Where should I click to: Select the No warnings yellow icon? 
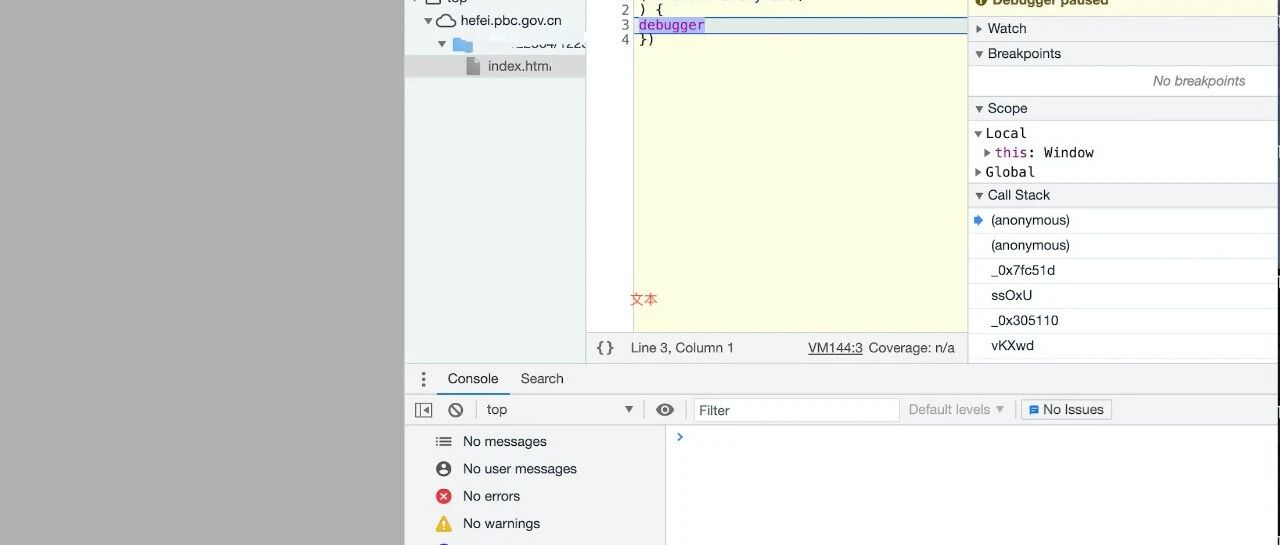pos(444,523)
